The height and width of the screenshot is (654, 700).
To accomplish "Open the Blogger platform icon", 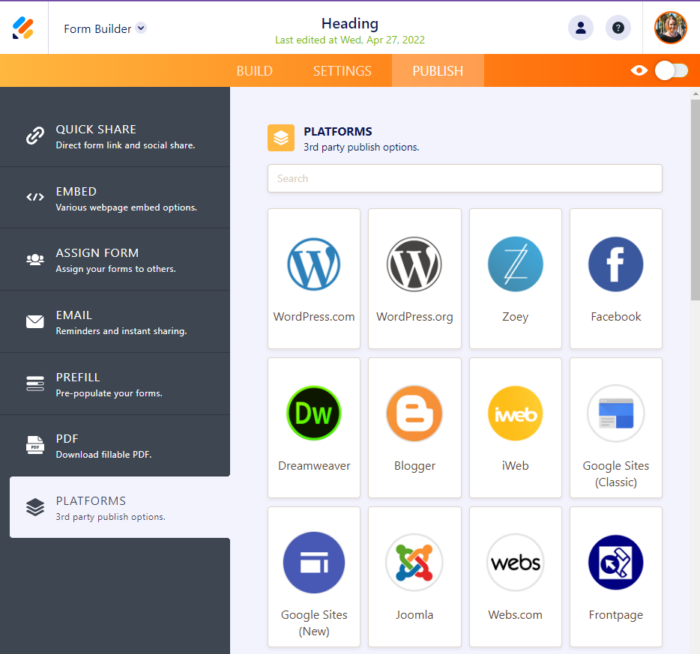I will coord(414,414).
